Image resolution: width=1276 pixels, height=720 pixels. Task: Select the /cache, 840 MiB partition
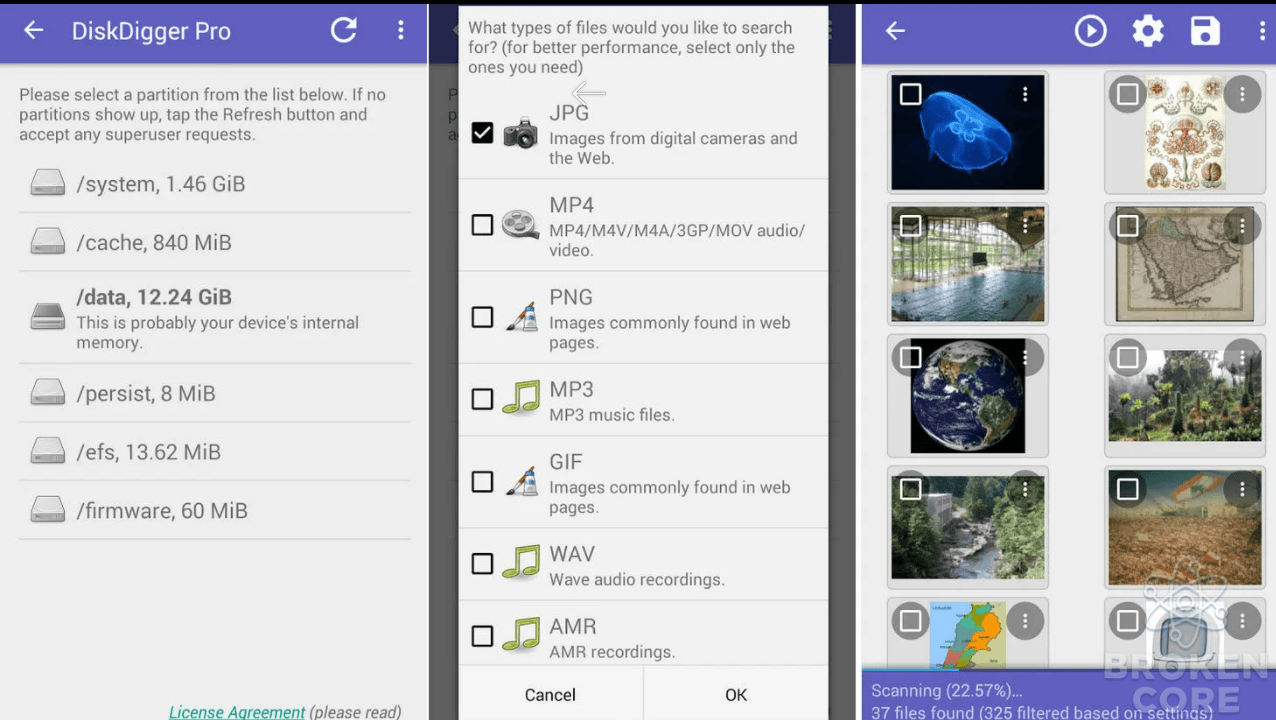(x=215, y=242)
